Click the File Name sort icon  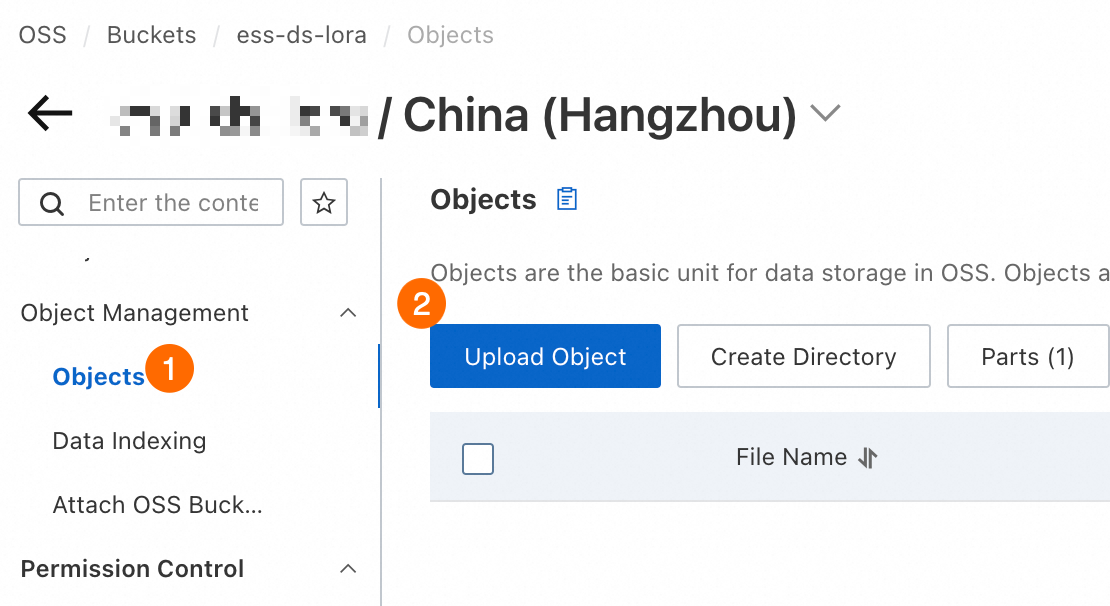point(867,458)
